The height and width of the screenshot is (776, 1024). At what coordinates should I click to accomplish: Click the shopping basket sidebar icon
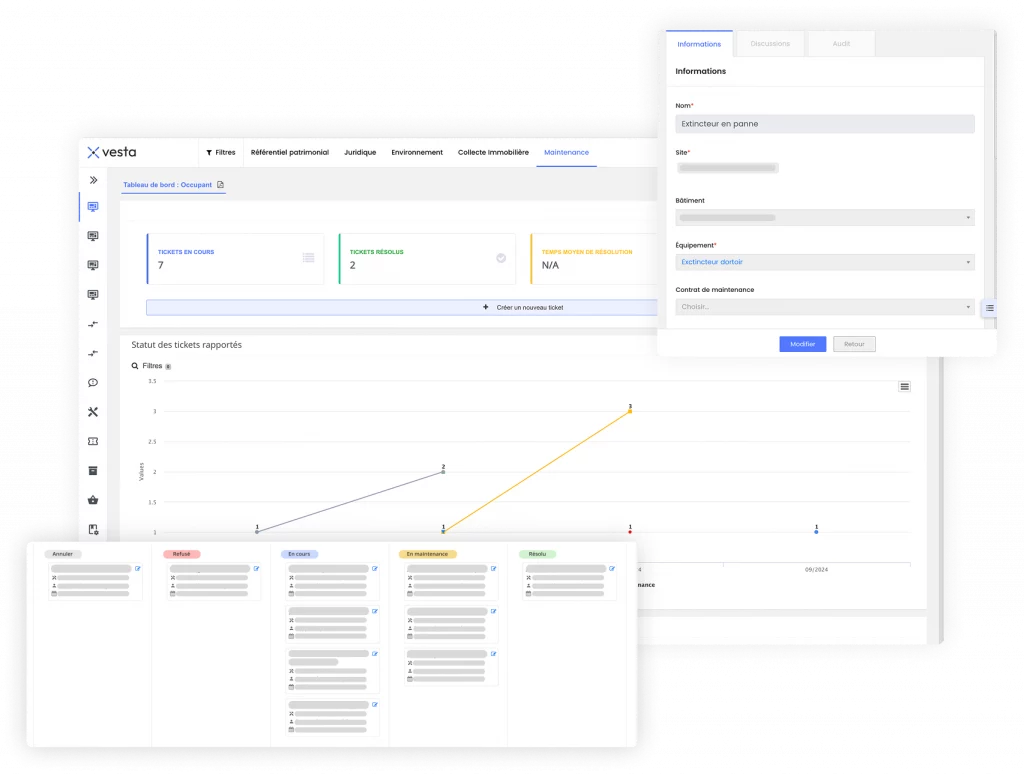93,500
